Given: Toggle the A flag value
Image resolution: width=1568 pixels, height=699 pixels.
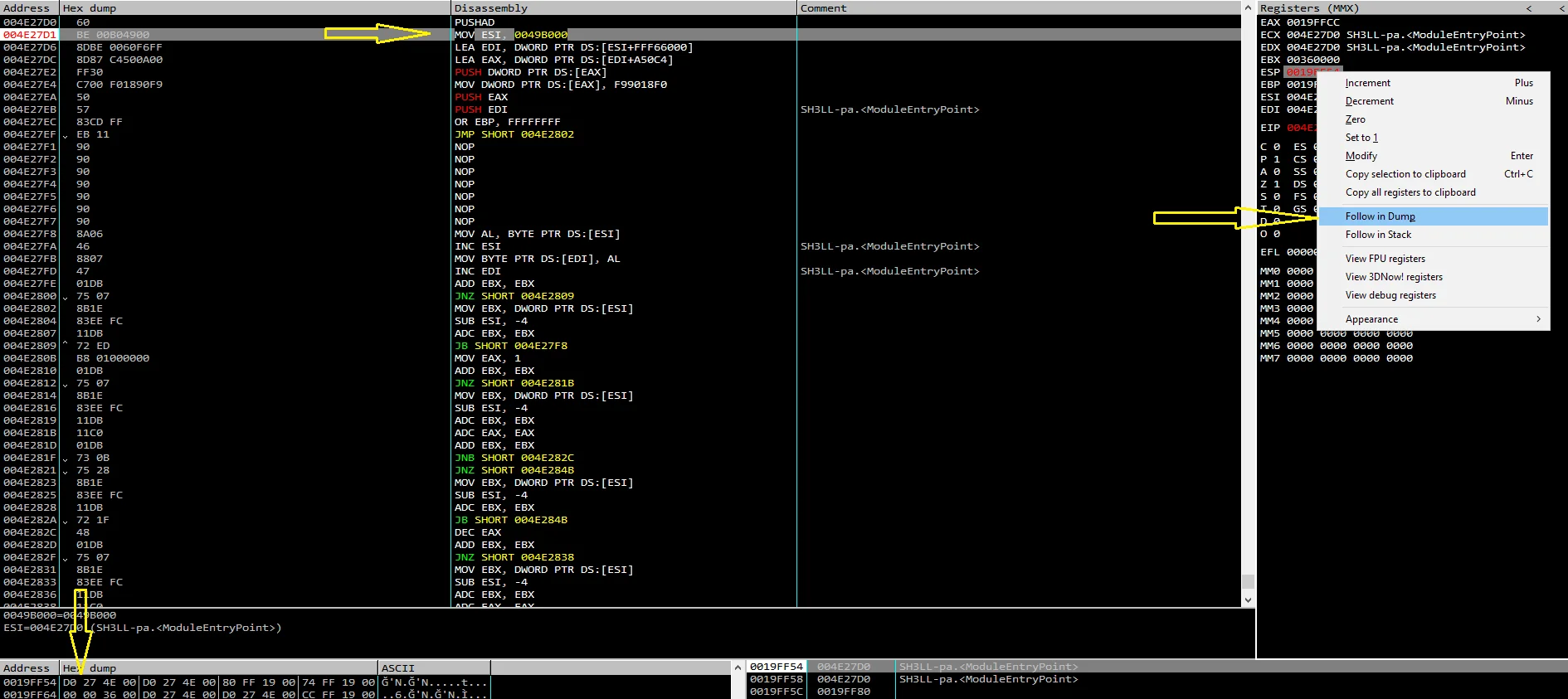Looking at the screenshot, I should pyautogui.click(x=1277, y=172).
